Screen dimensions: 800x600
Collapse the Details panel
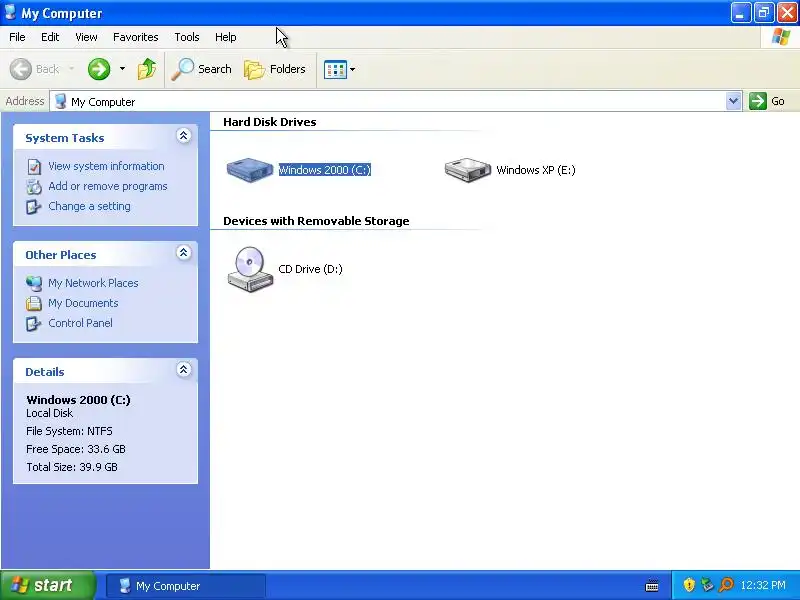tap(184, 369)
